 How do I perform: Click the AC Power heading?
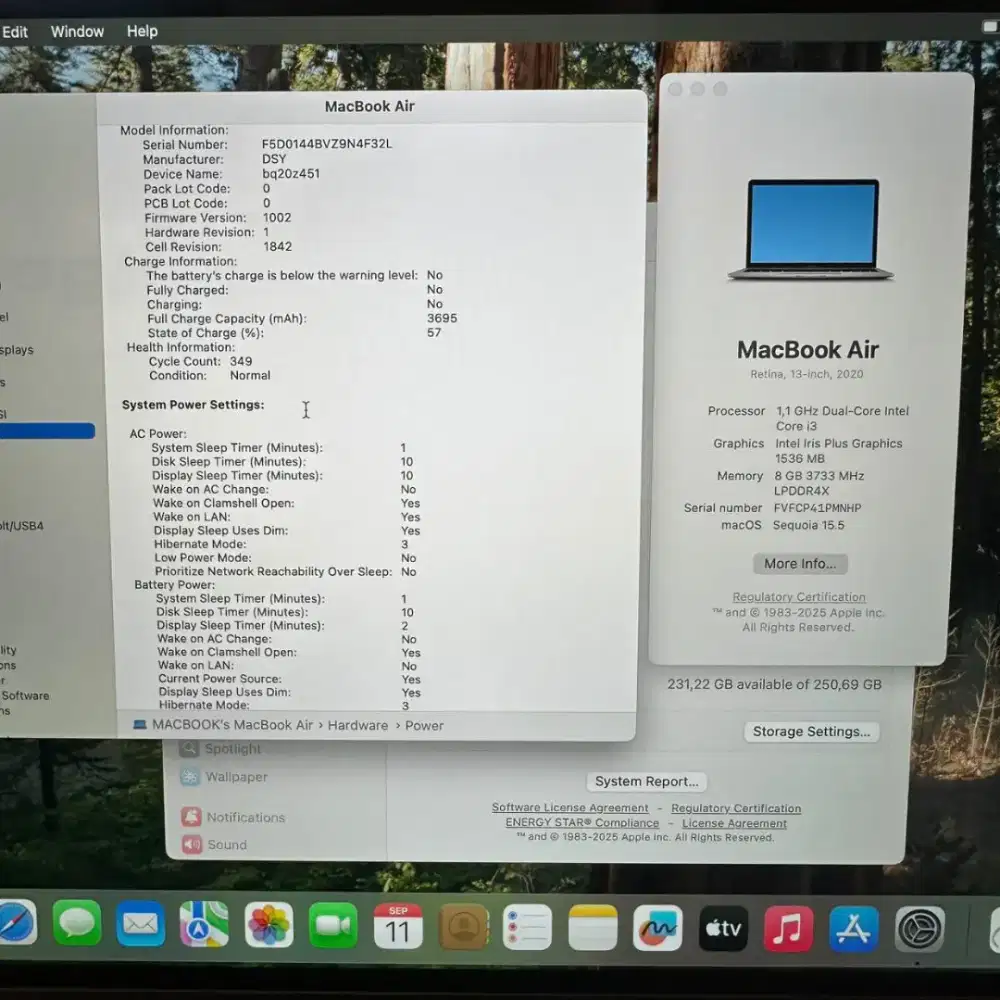pos(158,434)
